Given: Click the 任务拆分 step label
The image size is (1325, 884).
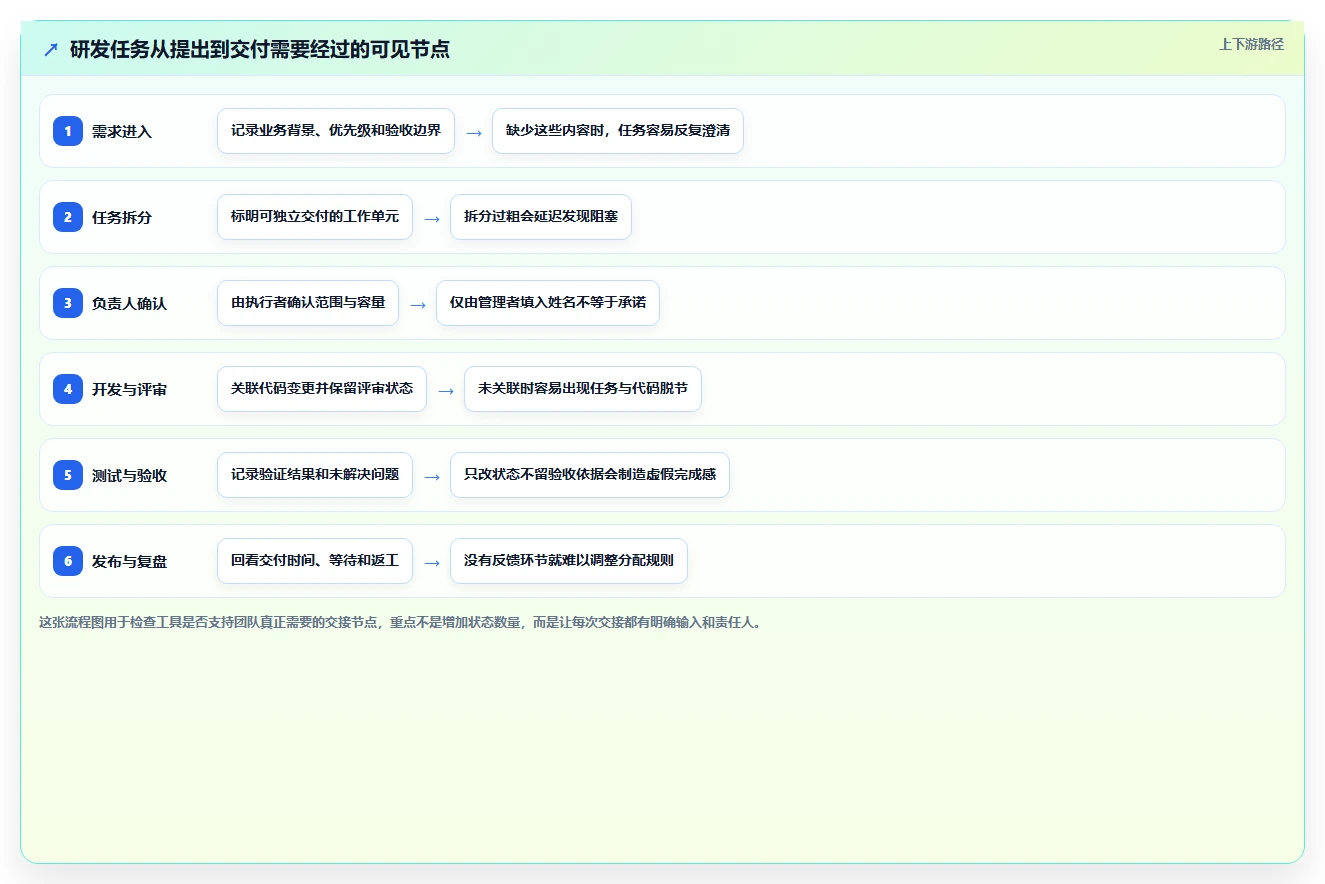Looking at the screenshot, I should [122, 217].
